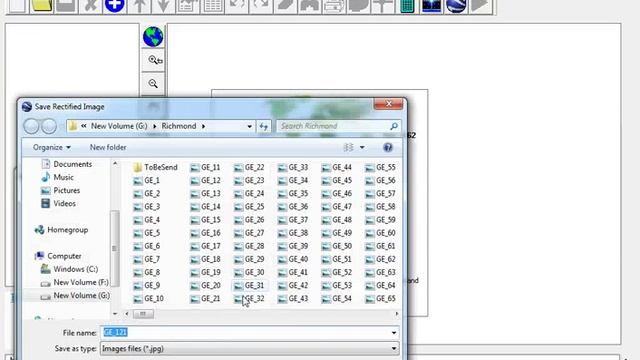Click the file list scroll right arrow
The image size is (640, 360).
click(397, 314)
